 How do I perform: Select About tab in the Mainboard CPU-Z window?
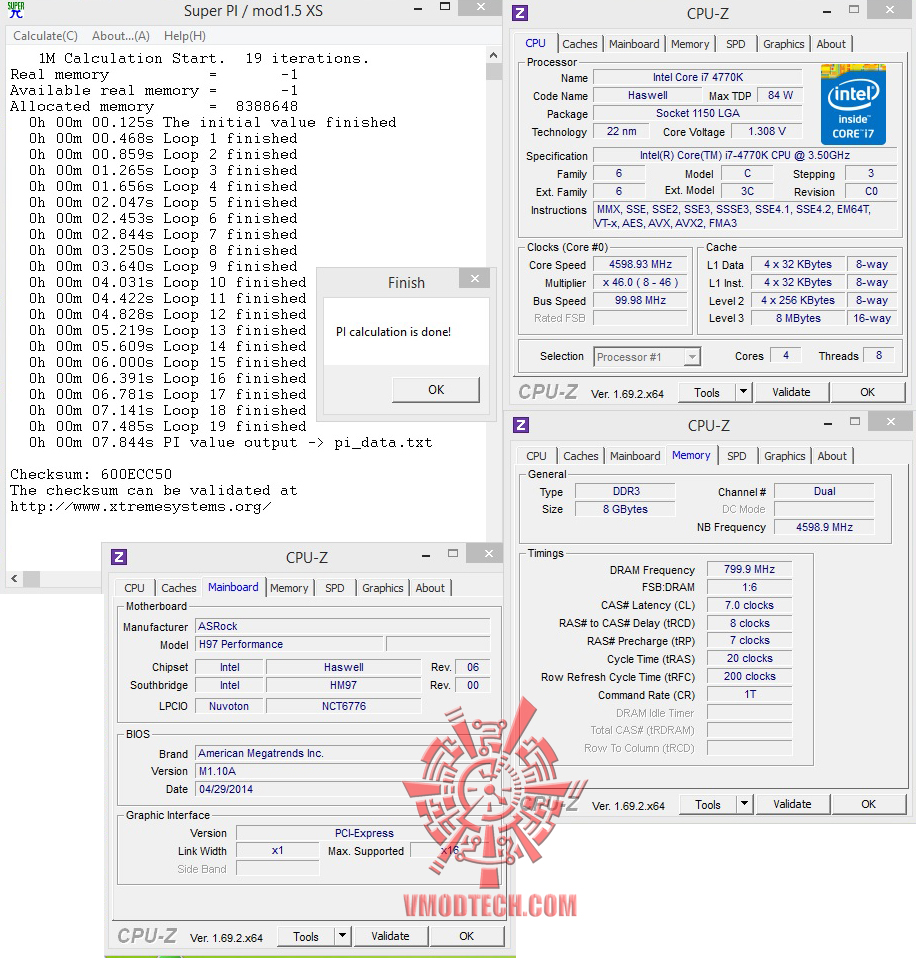(x=430, y=588)
